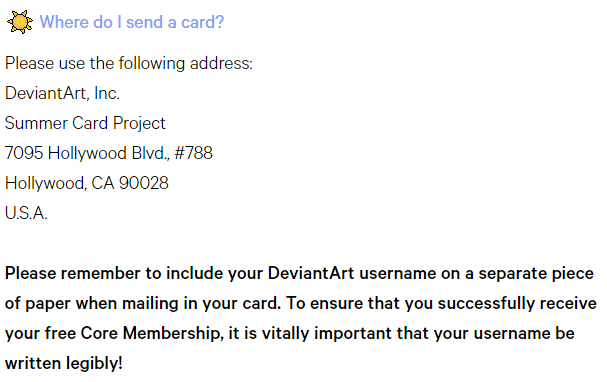Click the word 'username' in third bold line

pyautogui.click(x=511, y=333)
